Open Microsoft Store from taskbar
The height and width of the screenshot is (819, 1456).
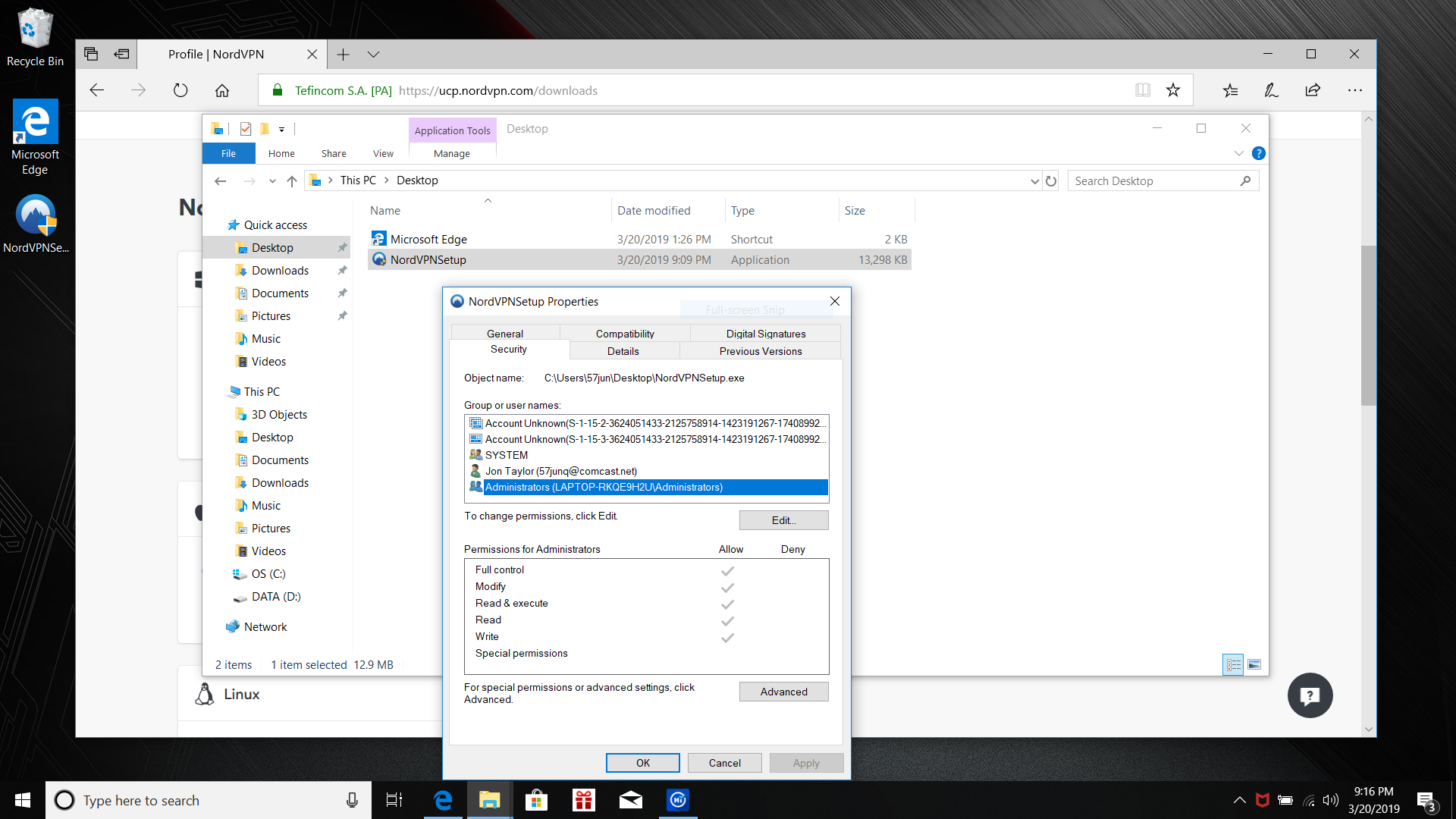[x=537, y=800]
